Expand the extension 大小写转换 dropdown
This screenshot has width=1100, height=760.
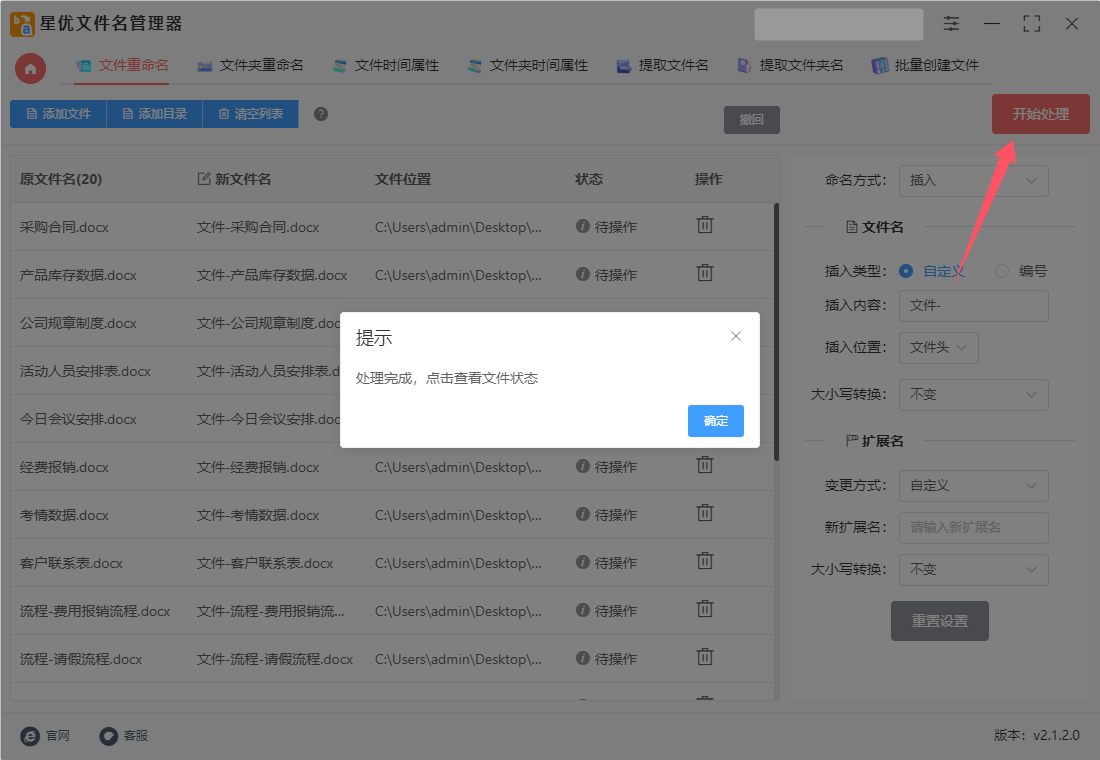(x=974, y=570)
